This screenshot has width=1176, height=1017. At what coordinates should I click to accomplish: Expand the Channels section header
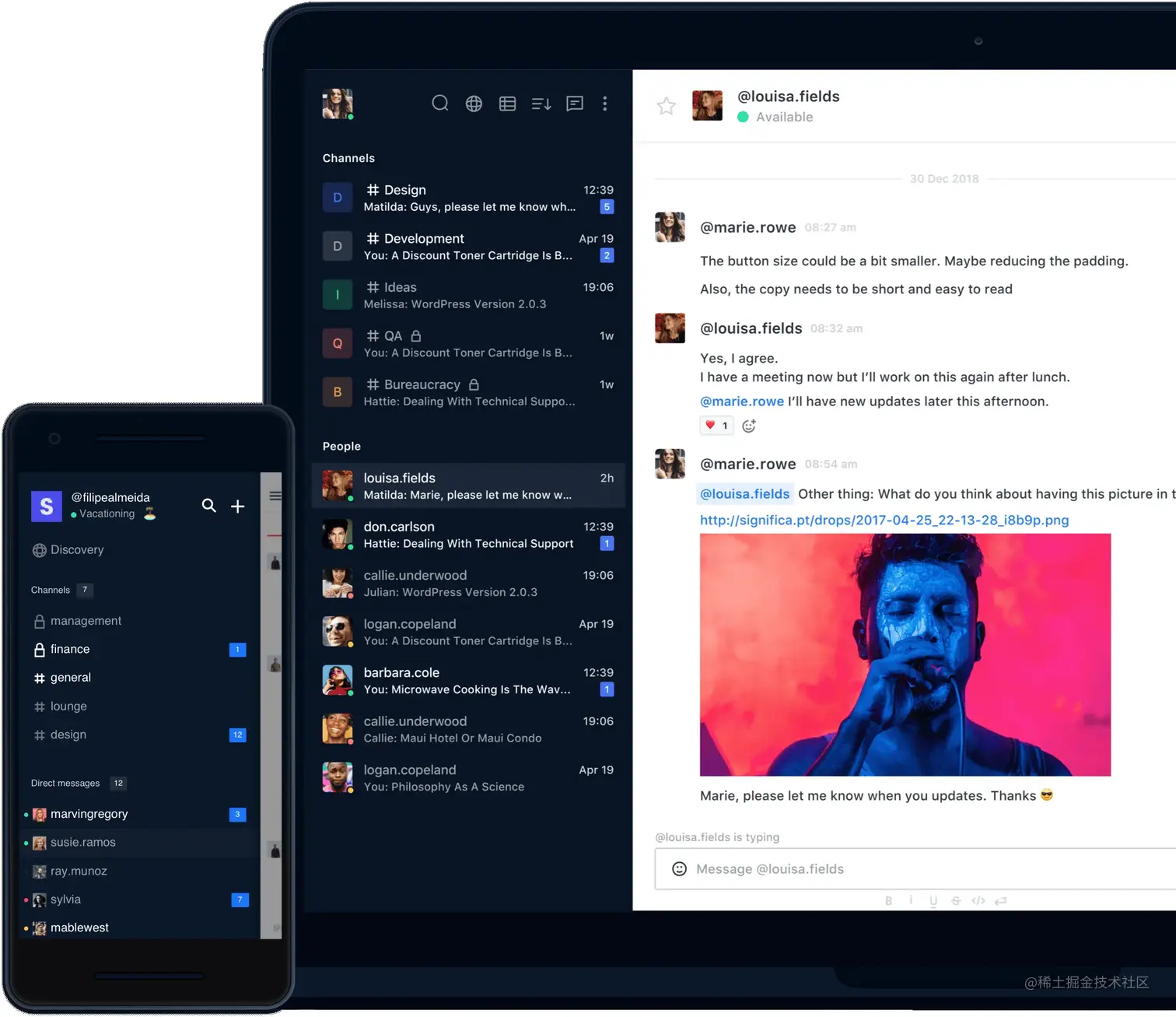click(x=348, y=158)
